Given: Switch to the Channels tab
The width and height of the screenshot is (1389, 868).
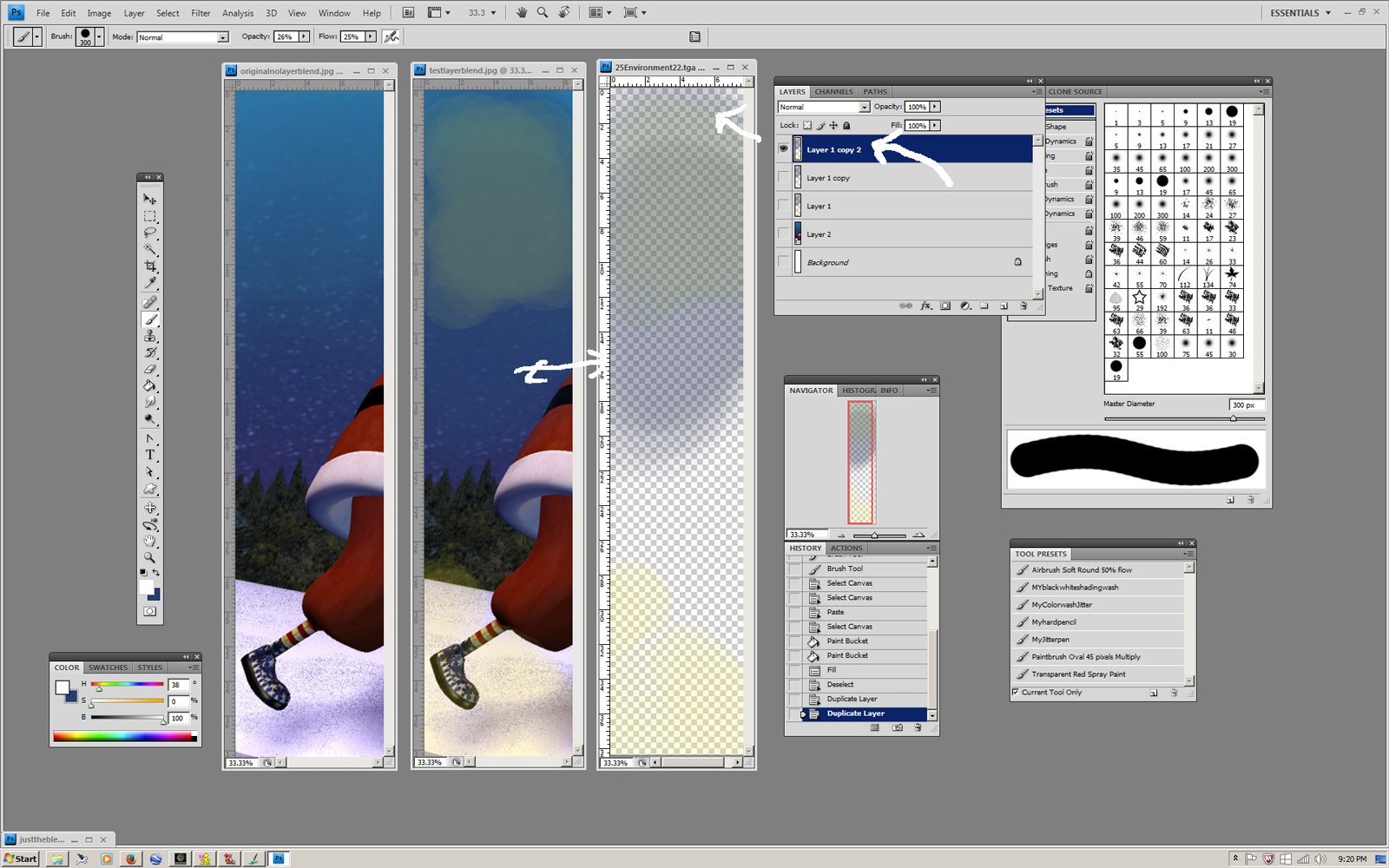Looking at the screenshot, I should click(833, 91).
